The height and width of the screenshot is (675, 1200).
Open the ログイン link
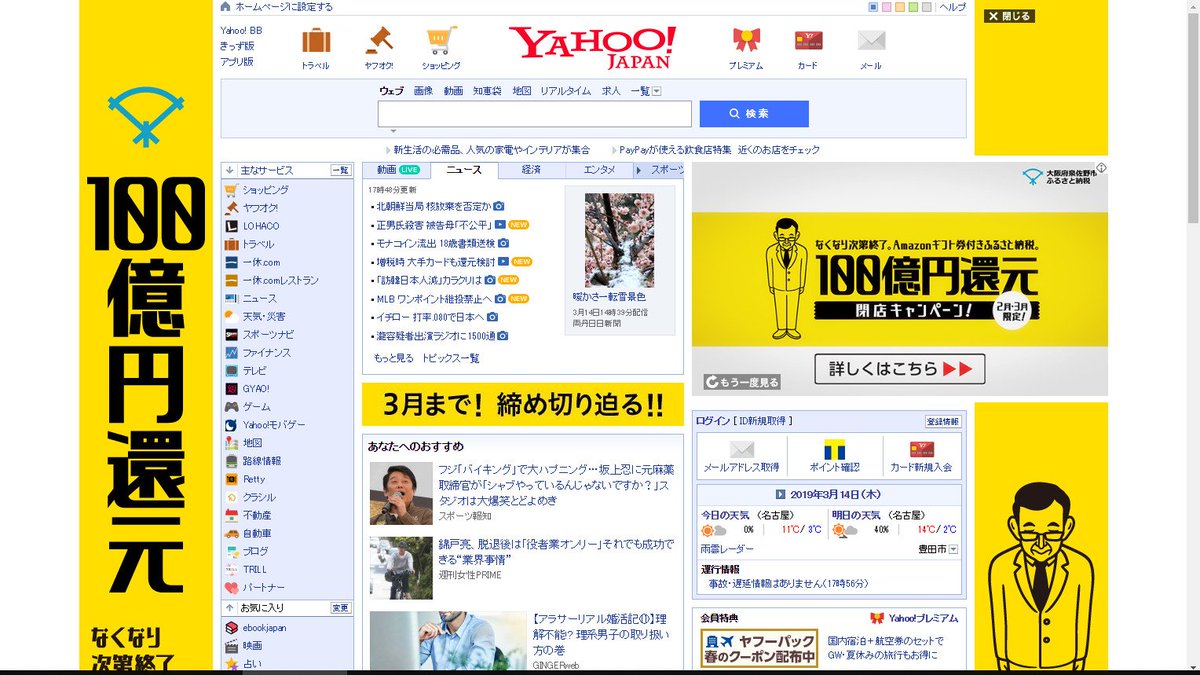pyautogui.click(x=712, y=421)
